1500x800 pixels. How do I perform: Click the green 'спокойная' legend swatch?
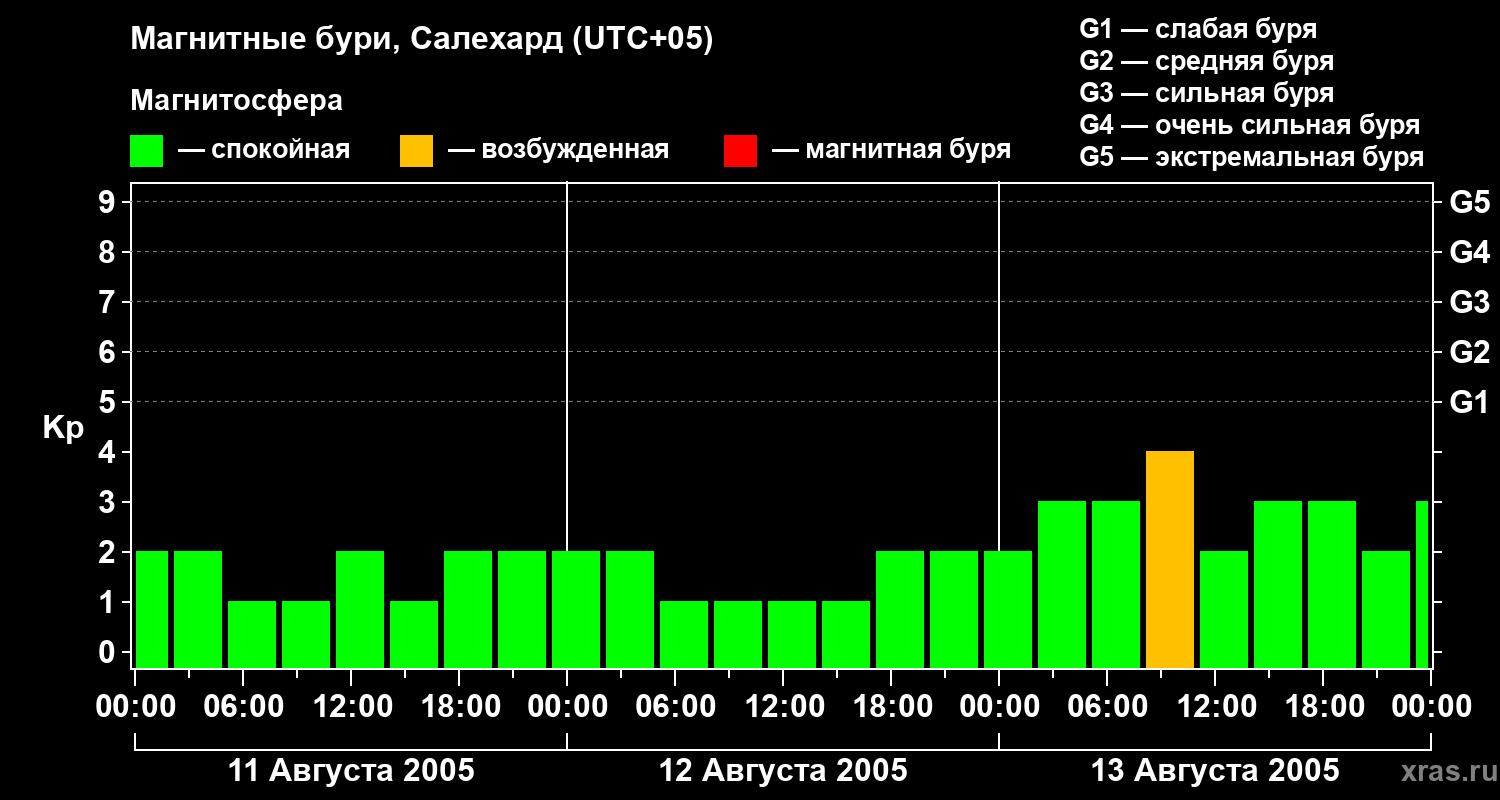click(147, 151)
